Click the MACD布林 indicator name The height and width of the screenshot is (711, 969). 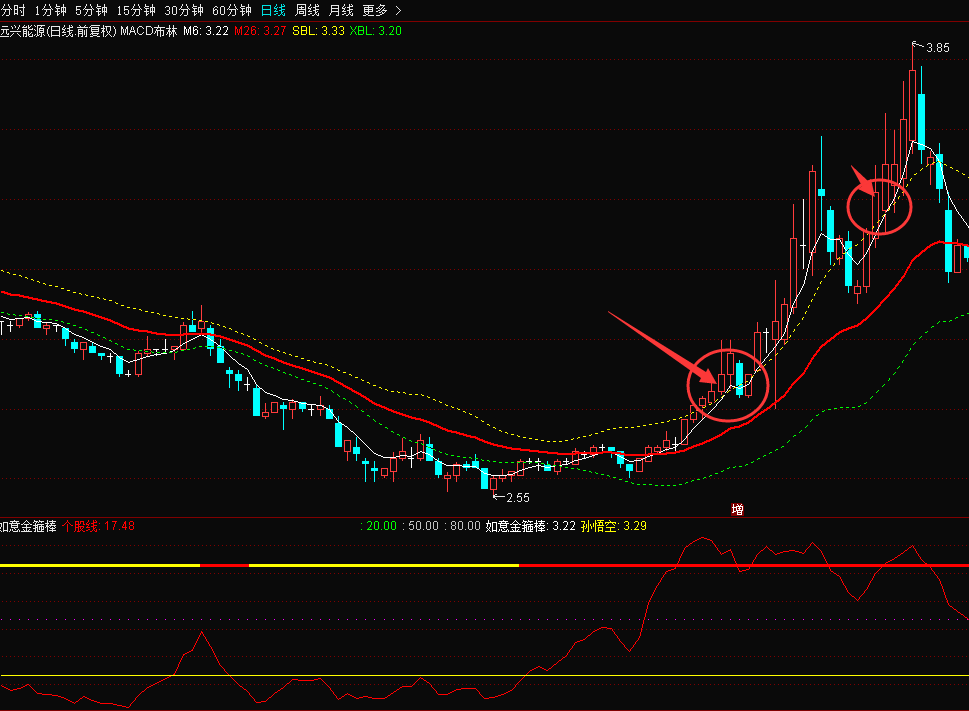coord(148,31)
